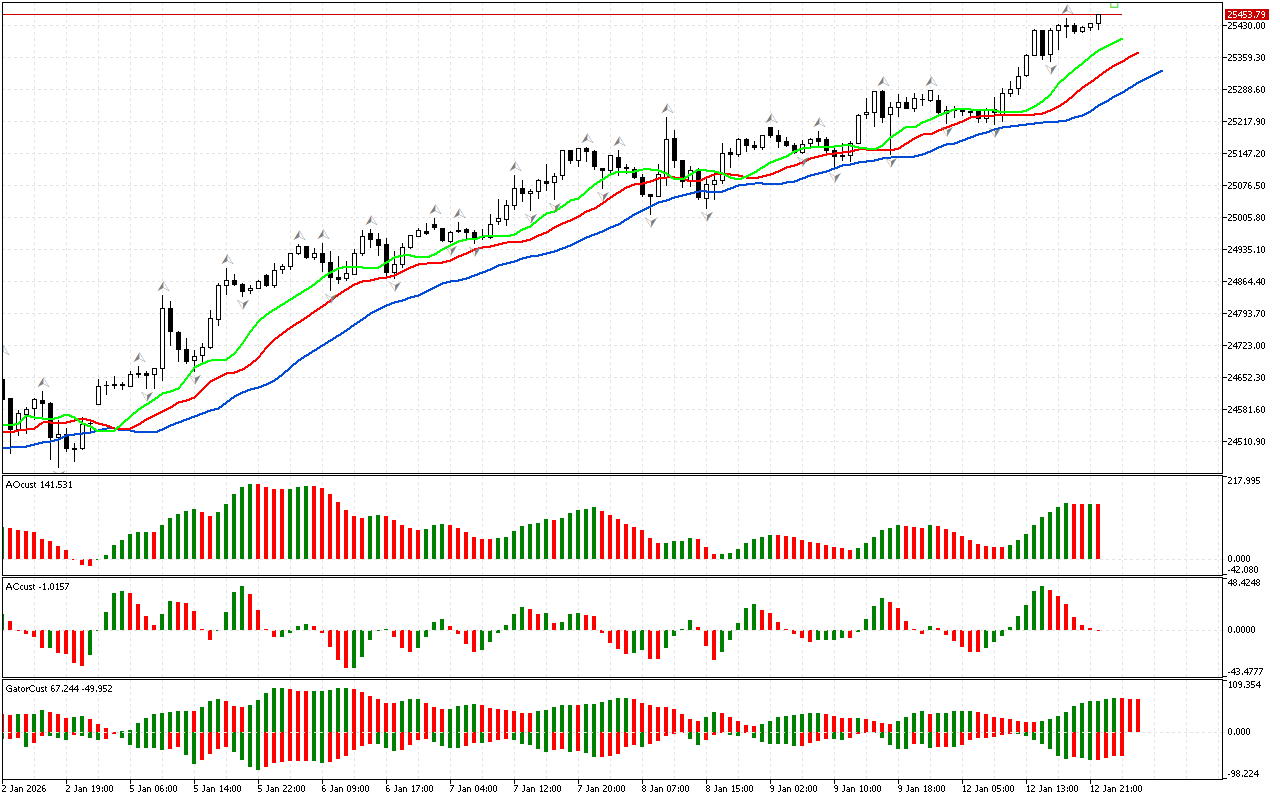Viewport: 1280px width, 800px height.
Task: Click the 25005.80 price scale label
Action: click(1247, 218)
